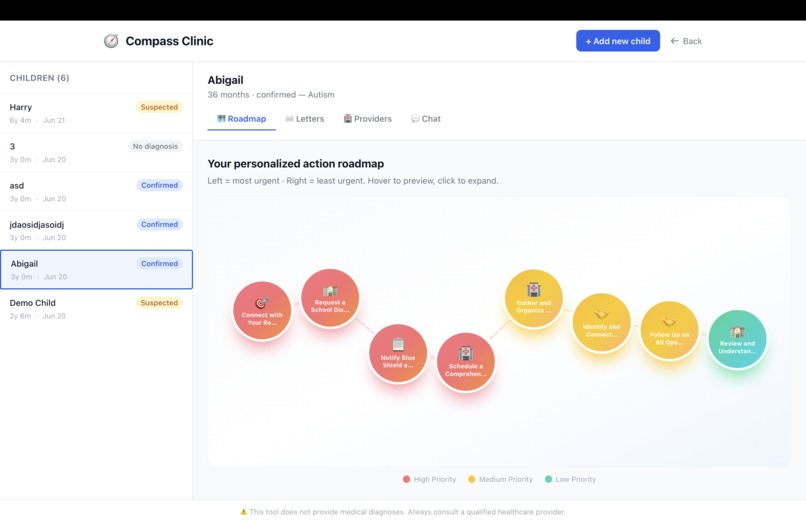Image resolution: width=806 pixels, height=524 pixels.
Task: Switch to the Providers tab
Action: [368, 119]
